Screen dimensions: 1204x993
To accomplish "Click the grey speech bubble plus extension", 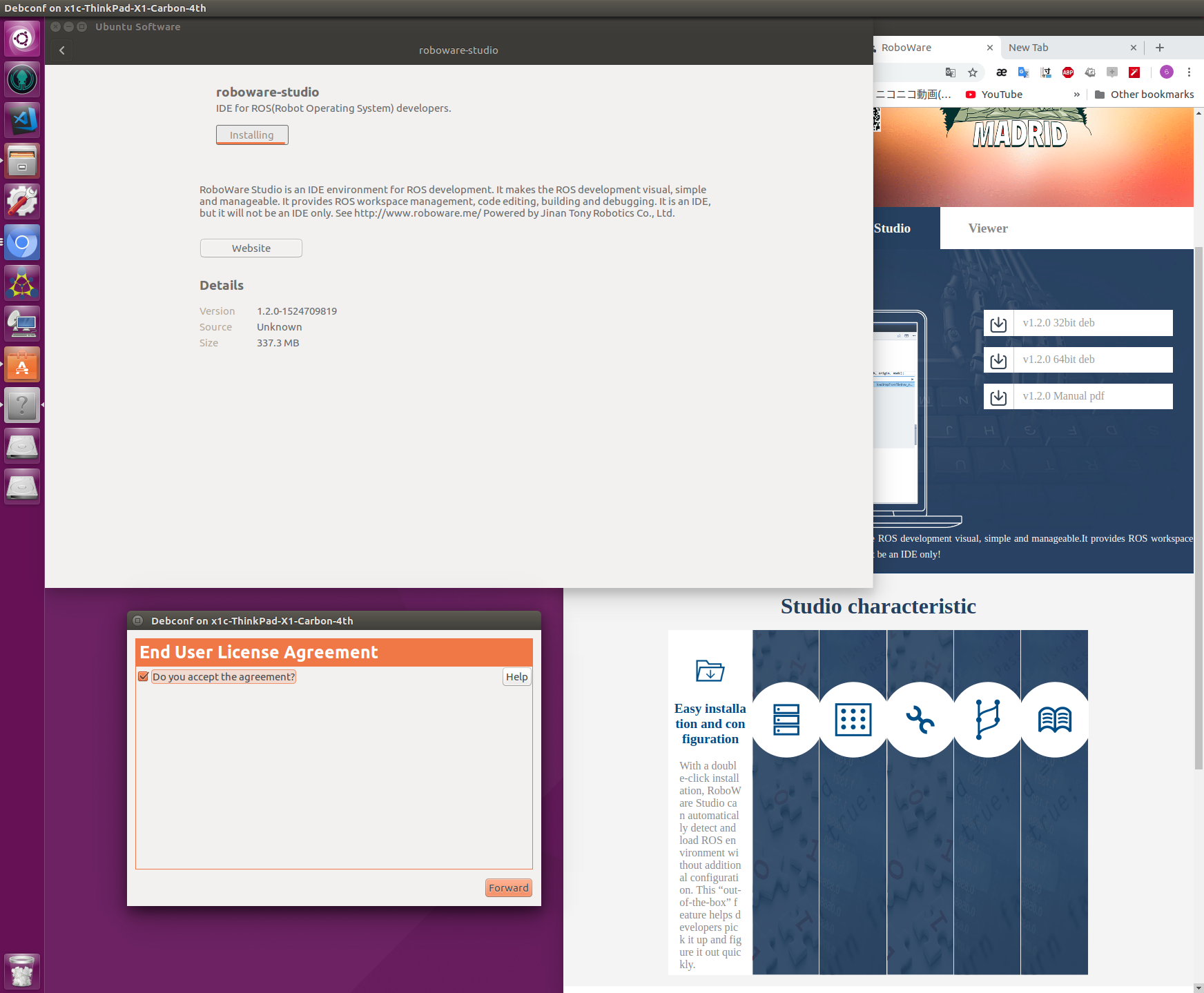I will tap(1112, 72).
